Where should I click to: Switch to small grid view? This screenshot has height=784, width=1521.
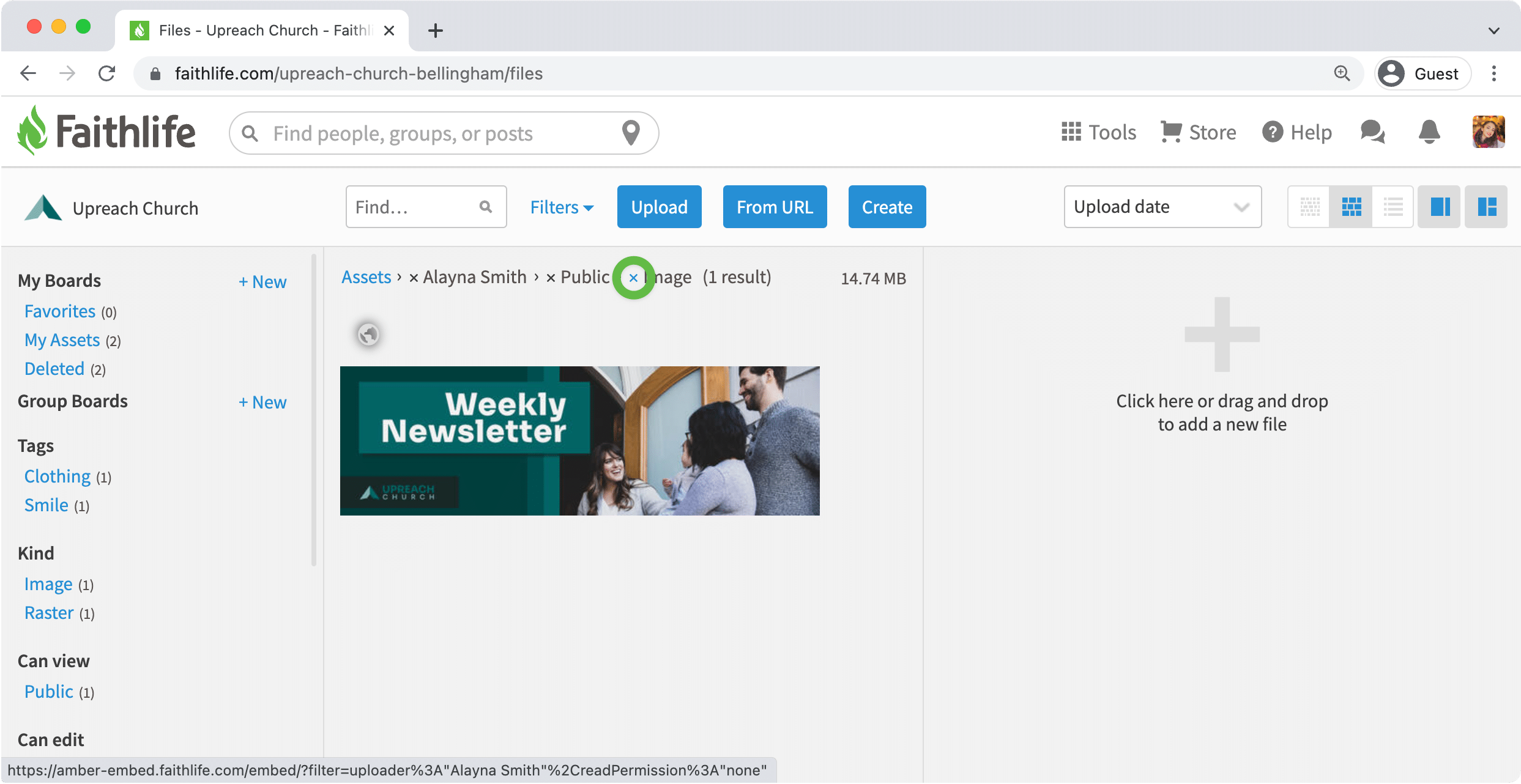1309,207
